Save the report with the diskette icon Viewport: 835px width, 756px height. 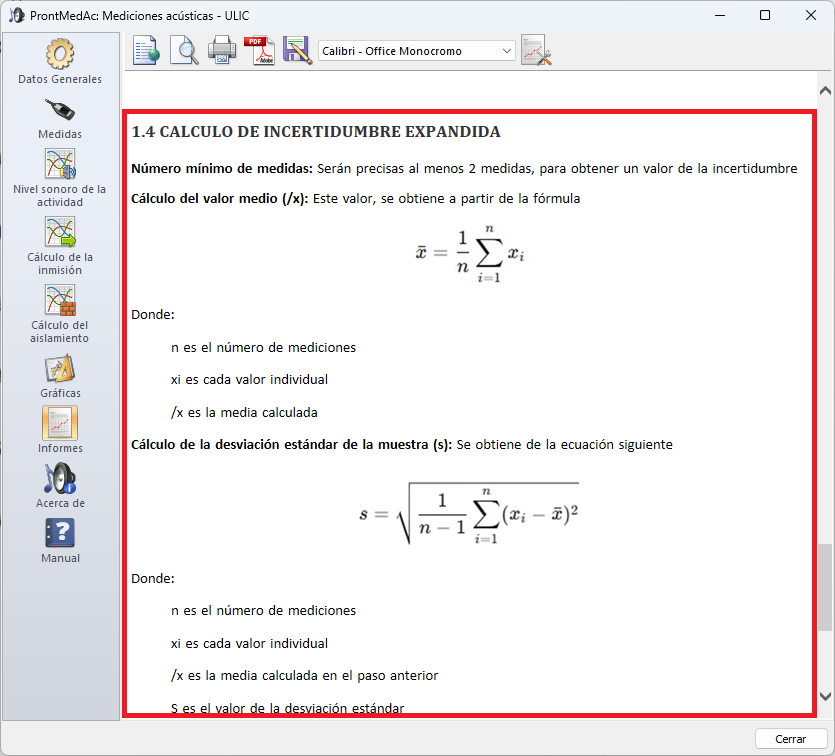(295, 49)
